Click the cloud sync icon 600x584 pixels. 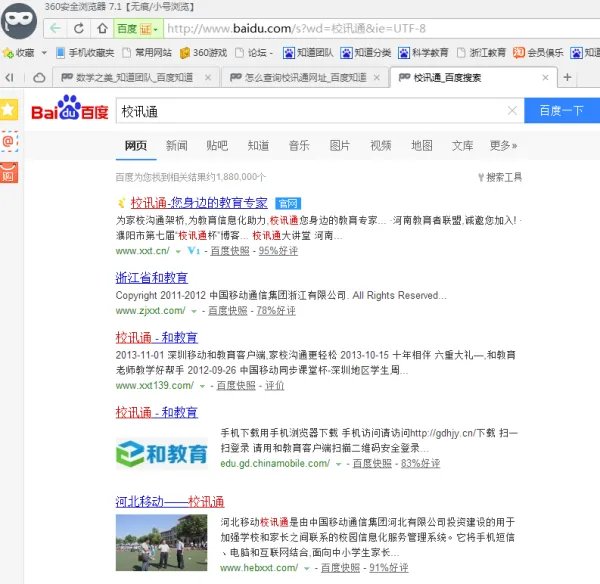(39, 78)
